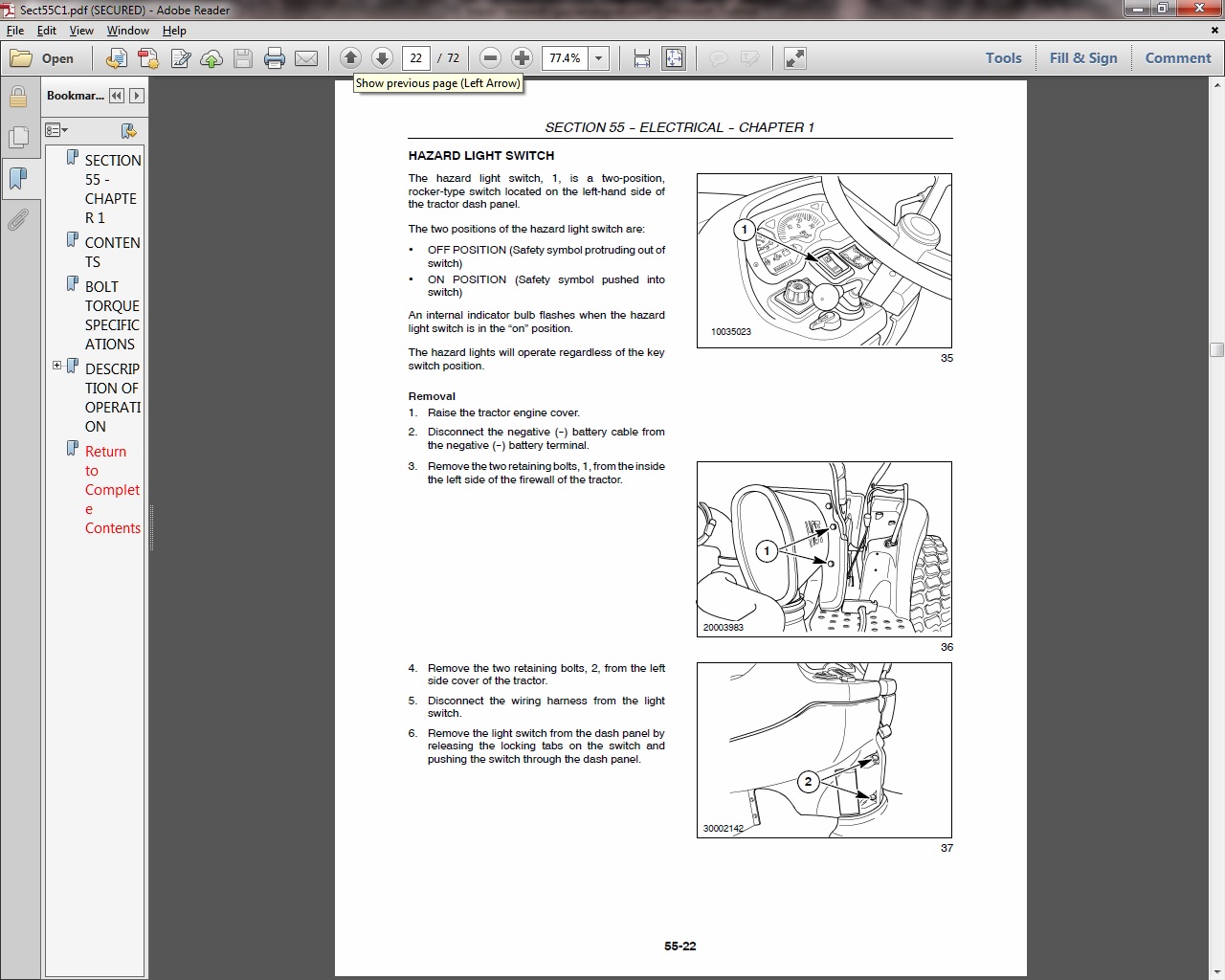Toggle the Bookmarks panel button
This screenshot has height=980, width=1225.
pyautogui.click(x=17, y=179)
